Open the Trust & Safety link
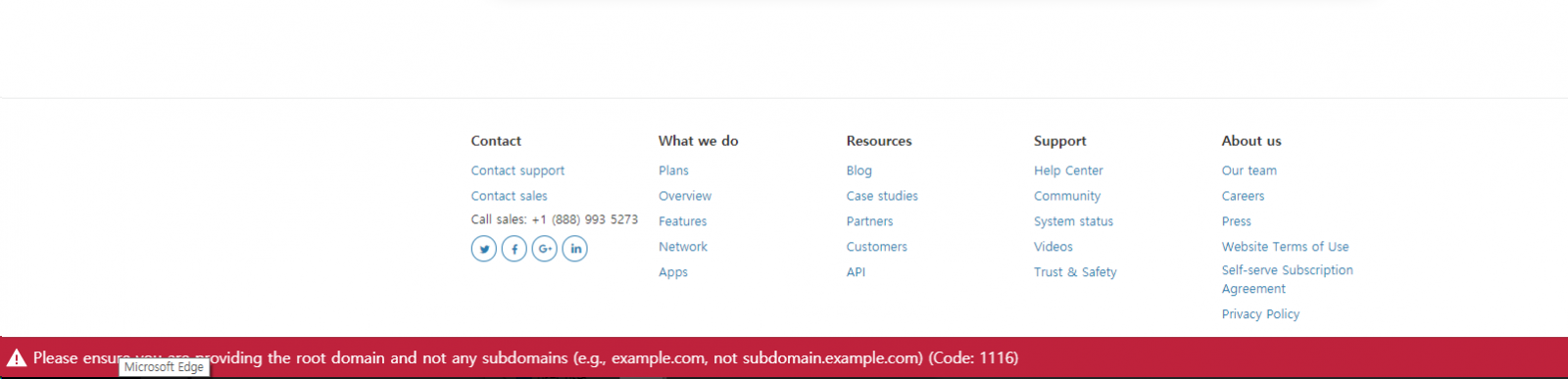Screen dimensions: 1568x379 tap(1075, 272)
